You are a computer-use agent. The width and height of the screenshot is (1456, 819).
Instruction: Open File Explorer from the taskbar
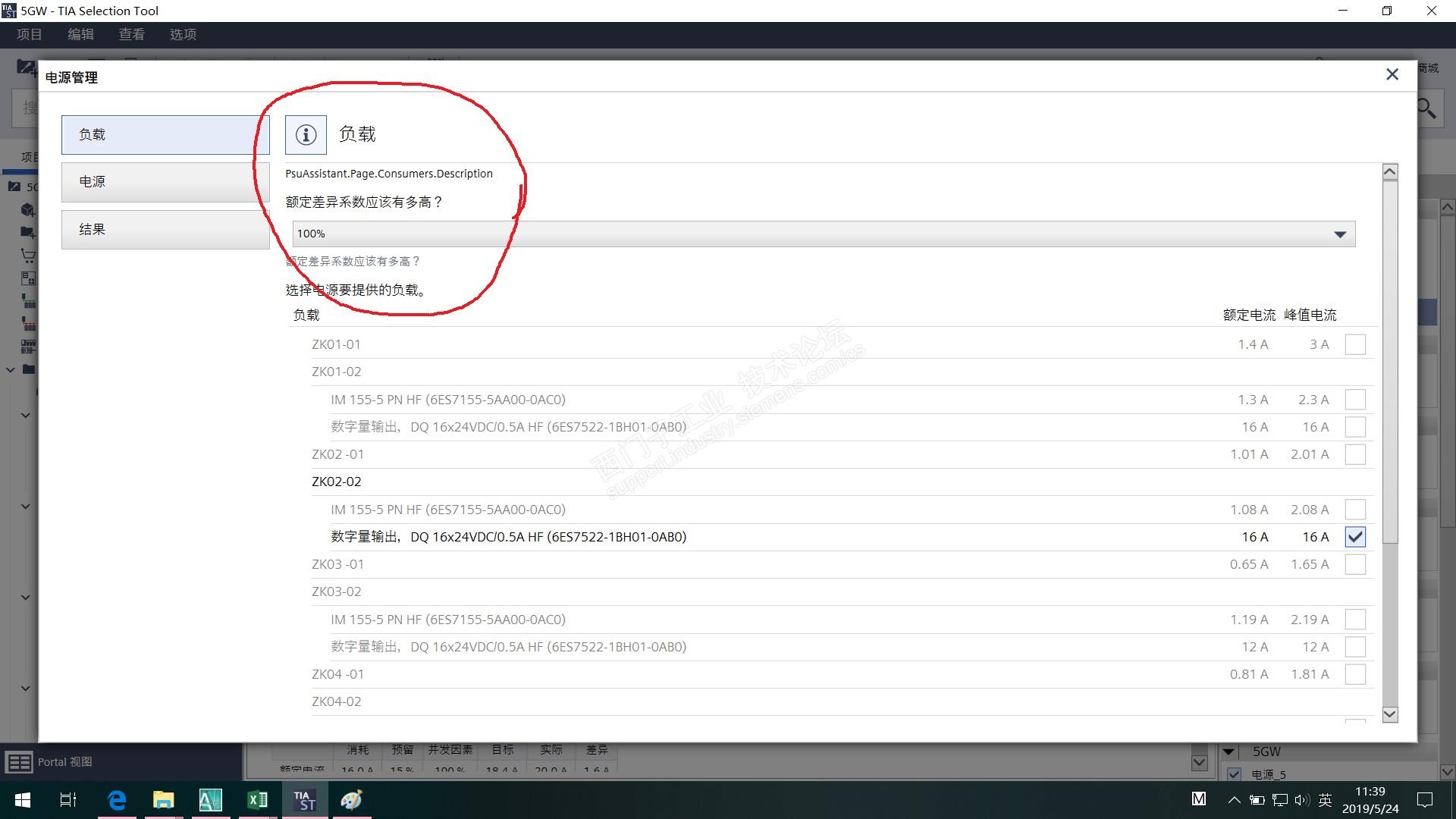[x=163, y=799]
